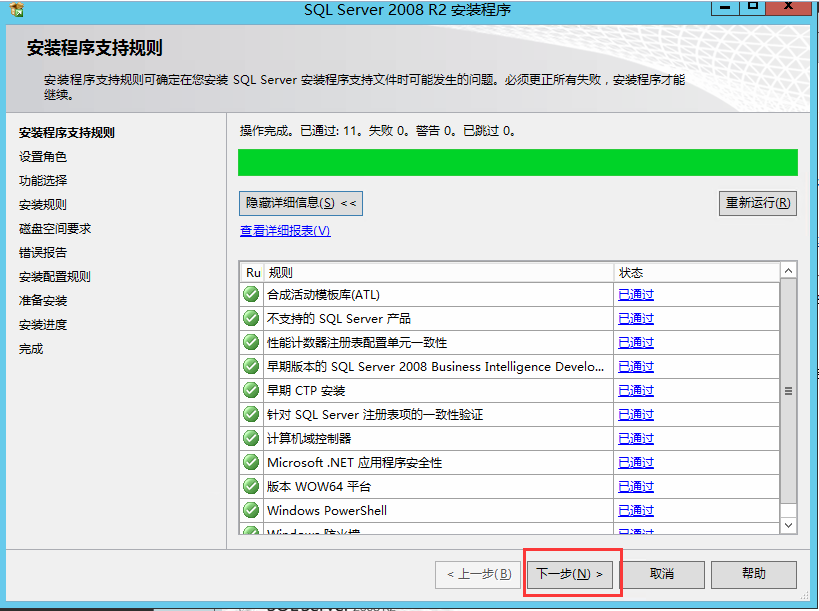This screenshot has height=611, width=819.
Task: Click green check icon for Windows PowerShell
Action: point(251,511)
